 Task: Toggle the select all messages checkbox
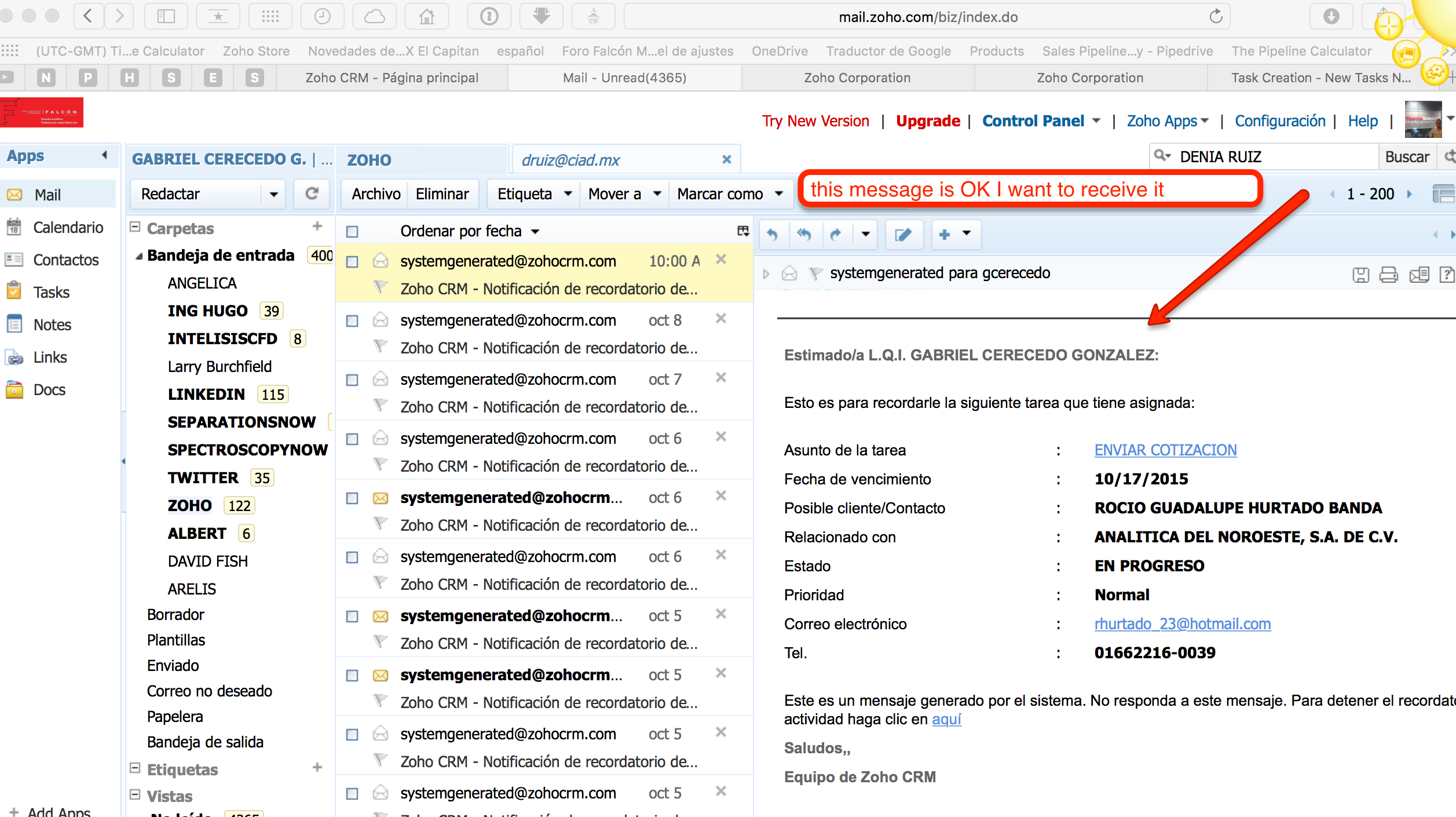tap(352, 232)
